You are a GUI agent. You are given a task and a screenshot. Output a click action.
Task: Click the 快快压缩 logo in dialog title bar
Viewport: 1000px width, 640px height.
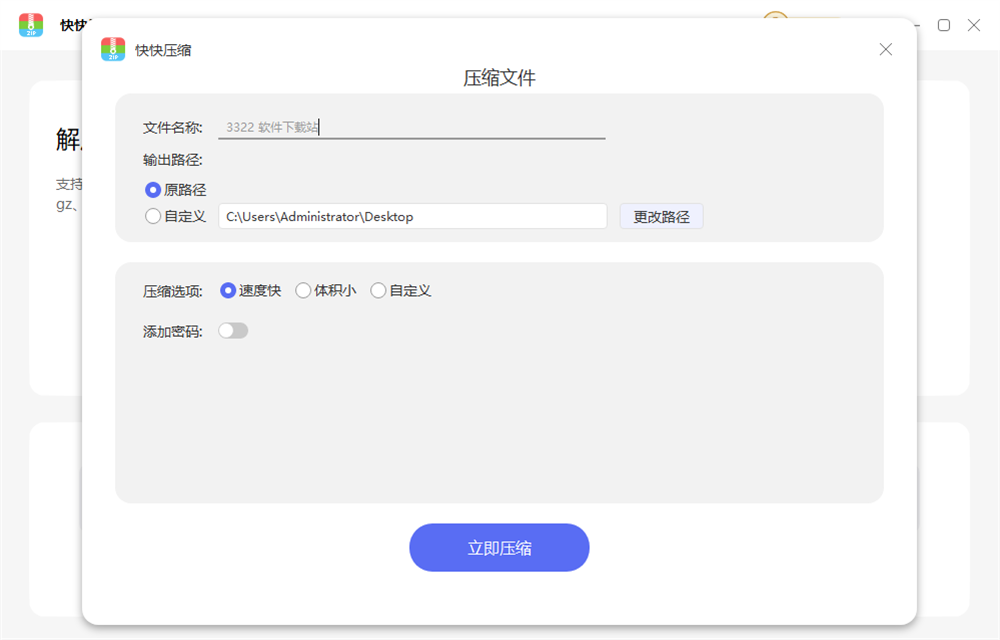click(x=113, y=50)
